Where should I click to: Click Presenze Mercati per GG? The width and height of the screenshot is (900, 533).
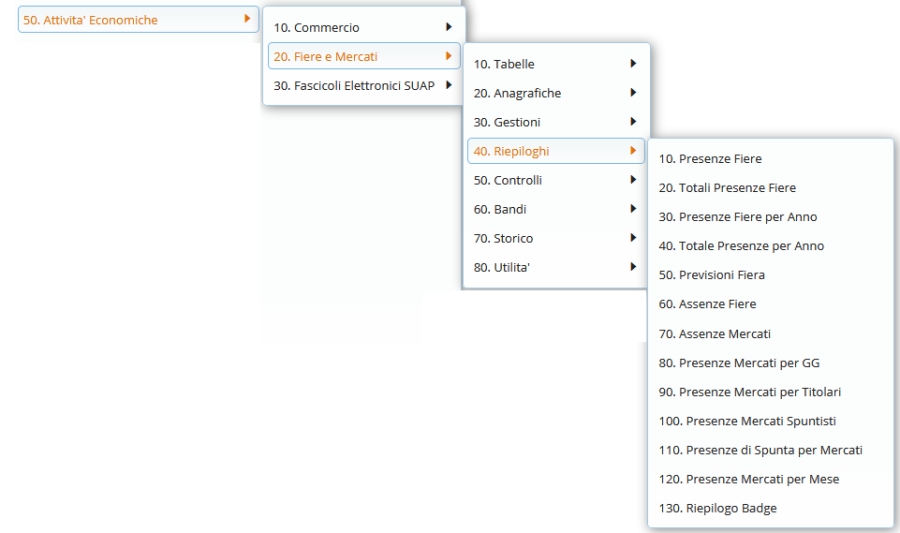point(739,363)
